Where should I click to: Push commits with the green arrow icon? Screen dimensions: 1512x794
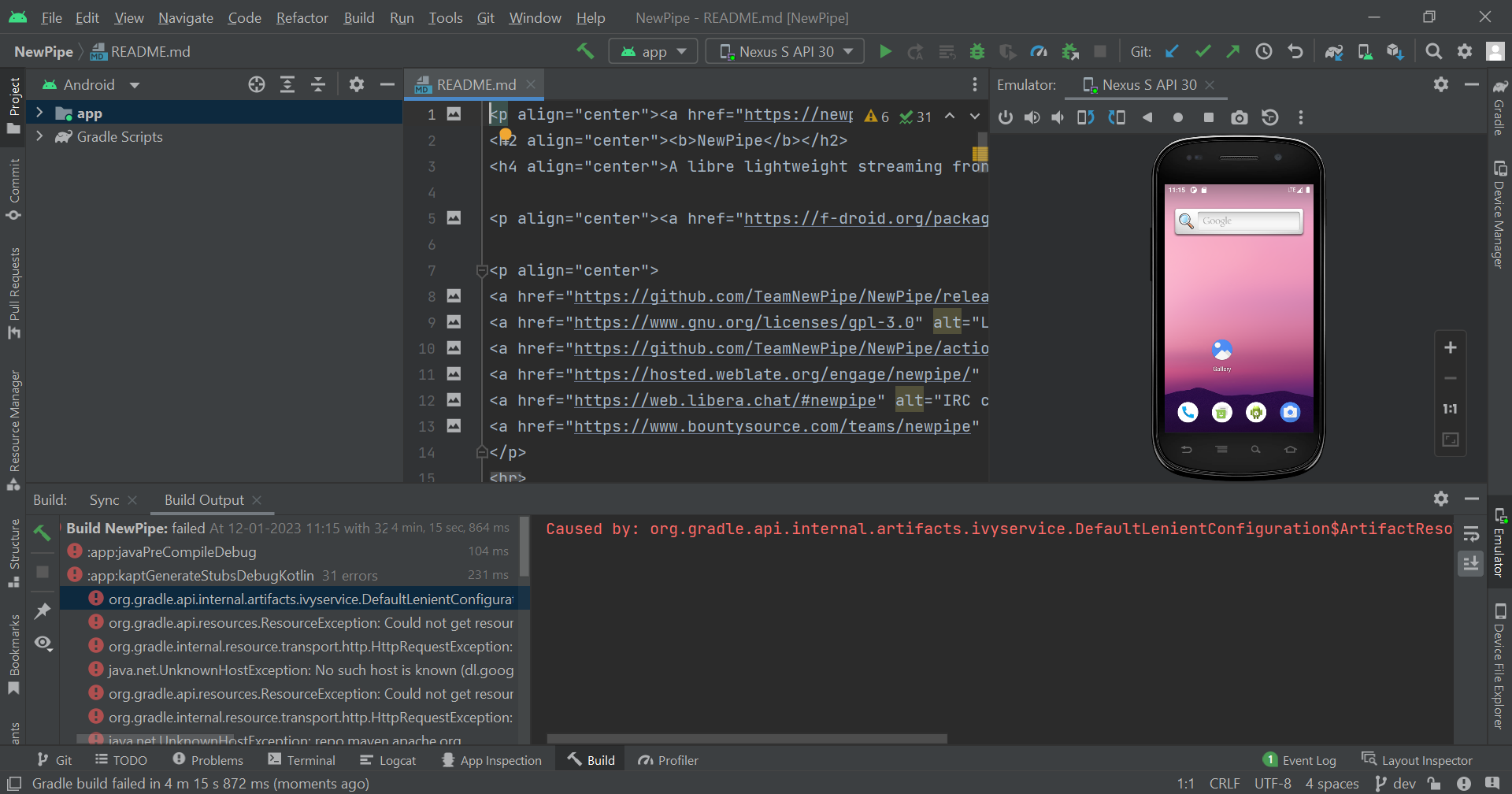pos(1233,52)
